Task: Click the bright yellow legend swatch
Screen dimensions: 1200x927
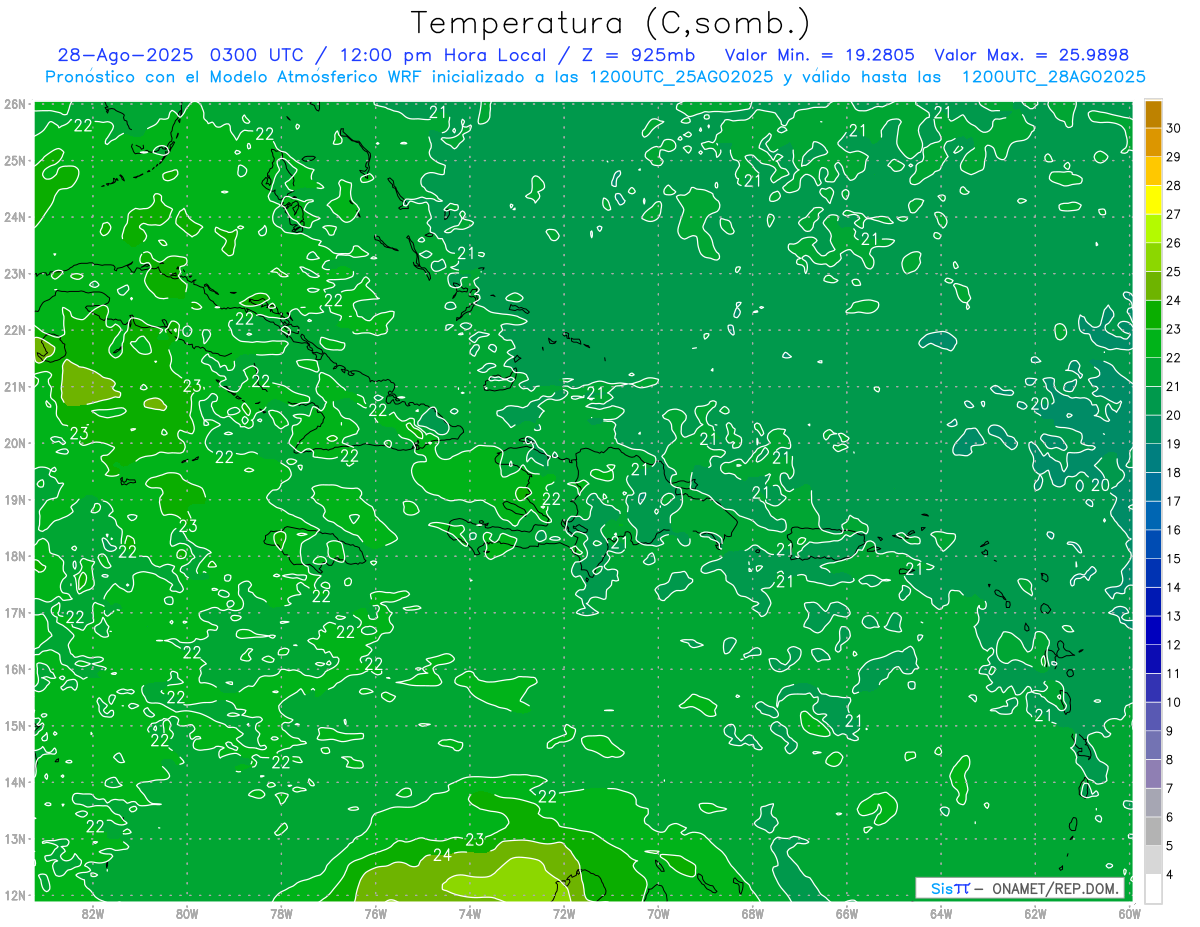Action: point(1154,199)
